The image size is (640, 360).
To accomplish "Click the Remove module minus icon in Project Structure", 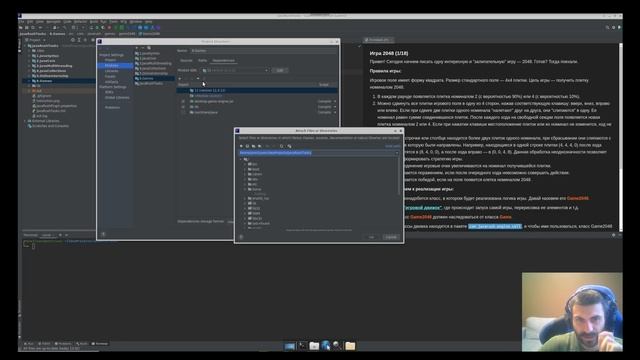I will [x=143, y=48].
